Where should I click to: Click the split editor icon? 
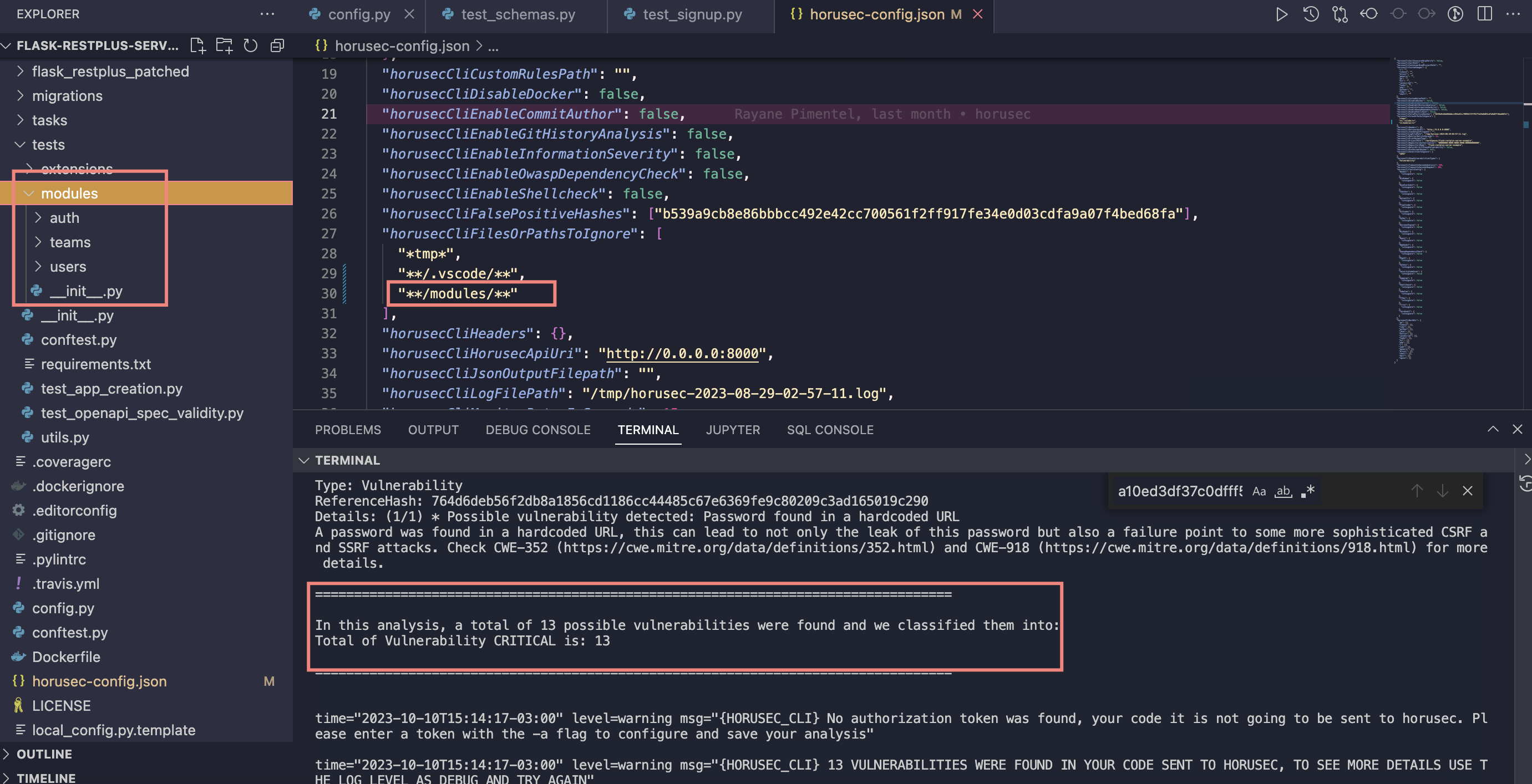[1484, 14]
